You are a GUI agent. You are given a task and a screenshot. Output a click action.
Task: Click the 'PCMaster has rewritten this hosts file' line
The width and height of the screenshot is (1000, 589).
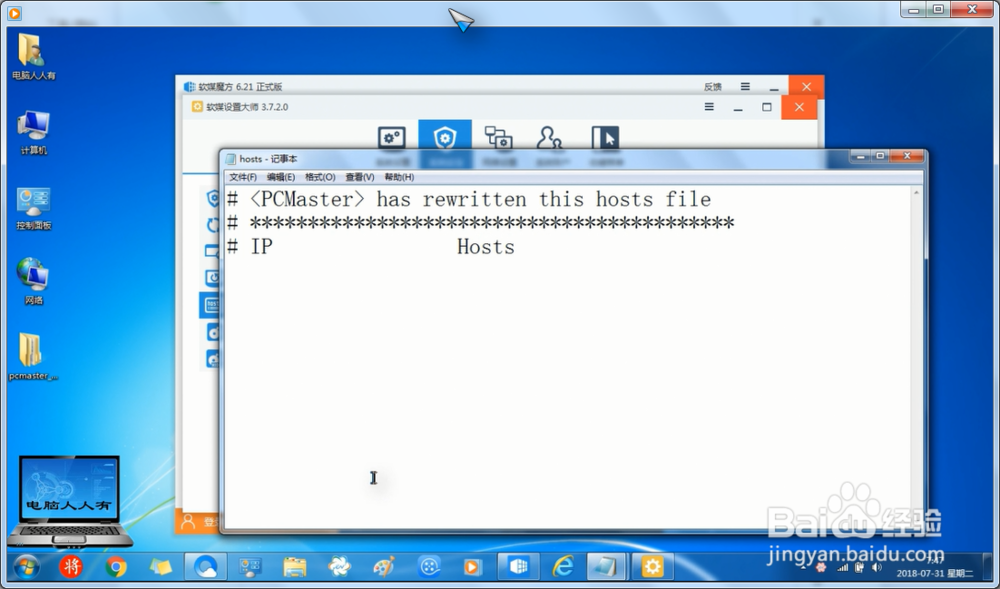[x=469, y=200]
